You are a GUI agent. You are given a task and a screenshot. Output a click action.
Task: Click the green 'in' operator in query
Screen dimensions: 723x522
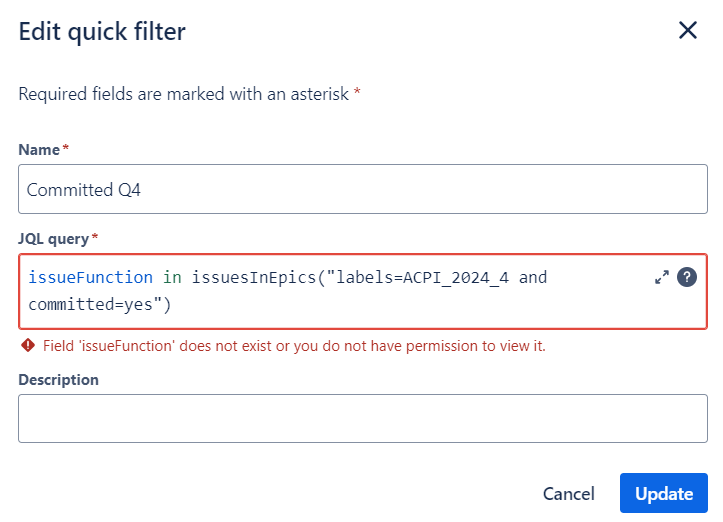(x=172, y=278)
